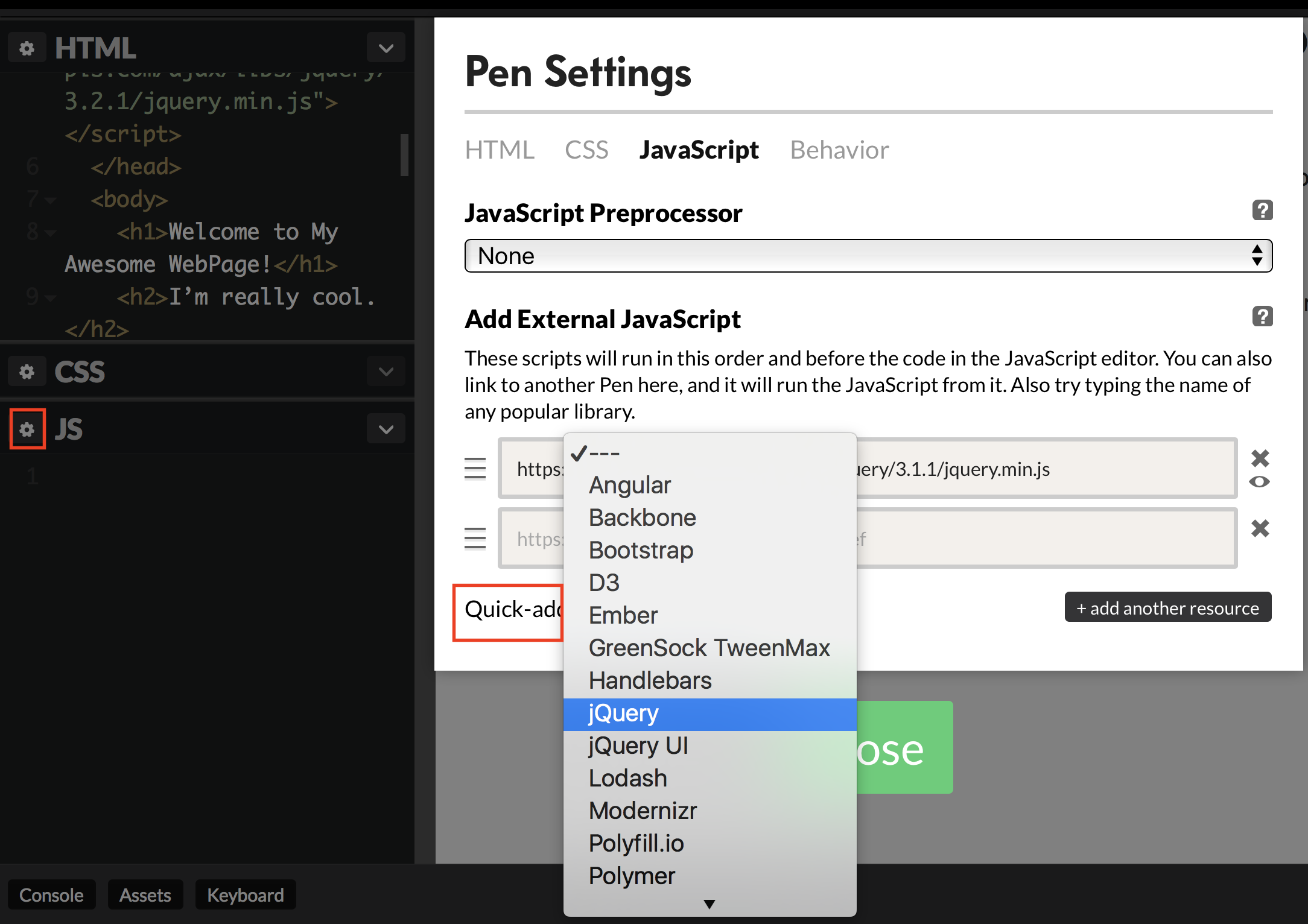Image resolution: width=1308 pixels, height=924 pixels.
Task: Open the JavaScript Preprocessor None dropdown
Action: coord(868,256)
